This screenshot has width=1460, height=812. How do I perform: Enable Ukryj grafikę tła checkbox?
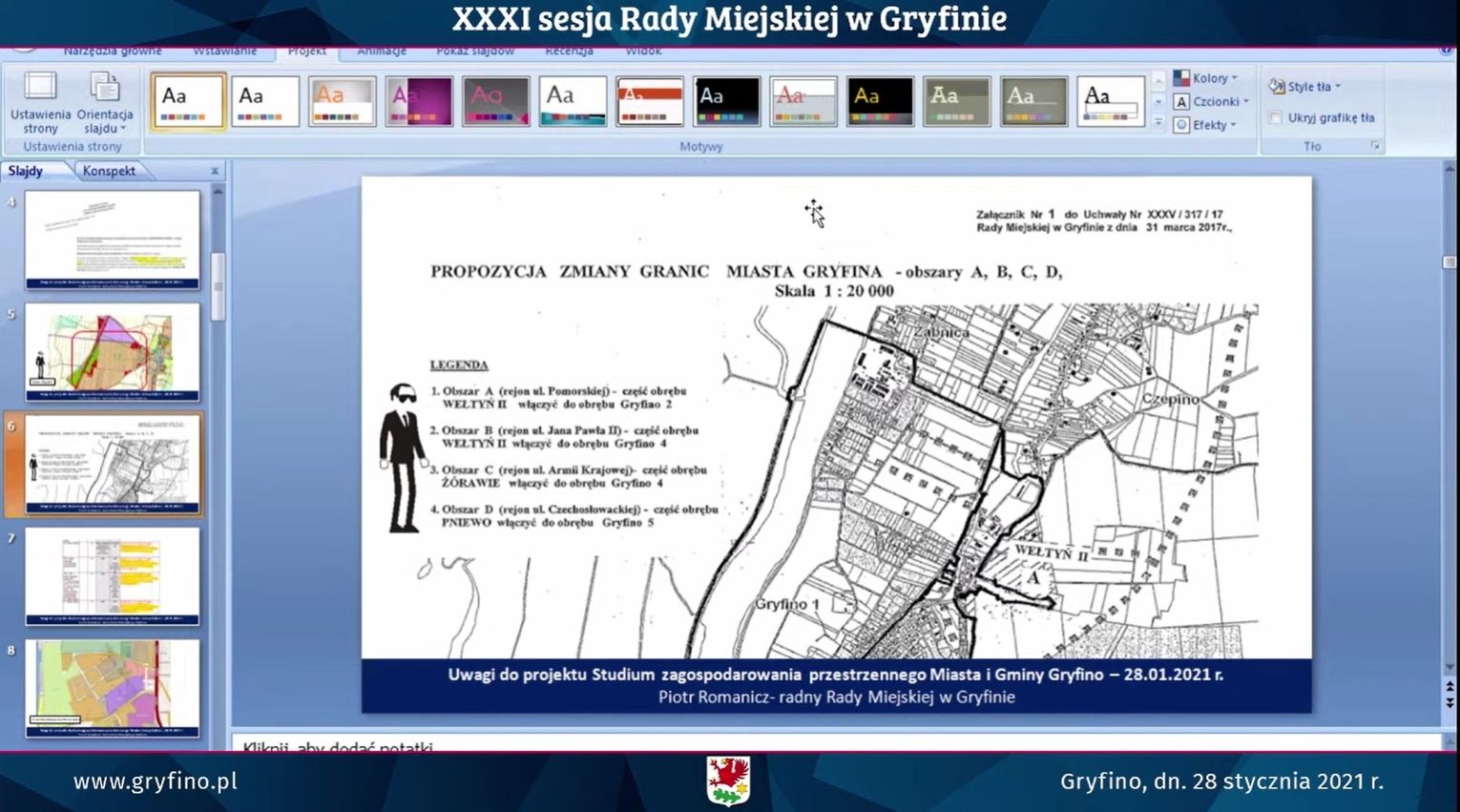point(1276,117)
